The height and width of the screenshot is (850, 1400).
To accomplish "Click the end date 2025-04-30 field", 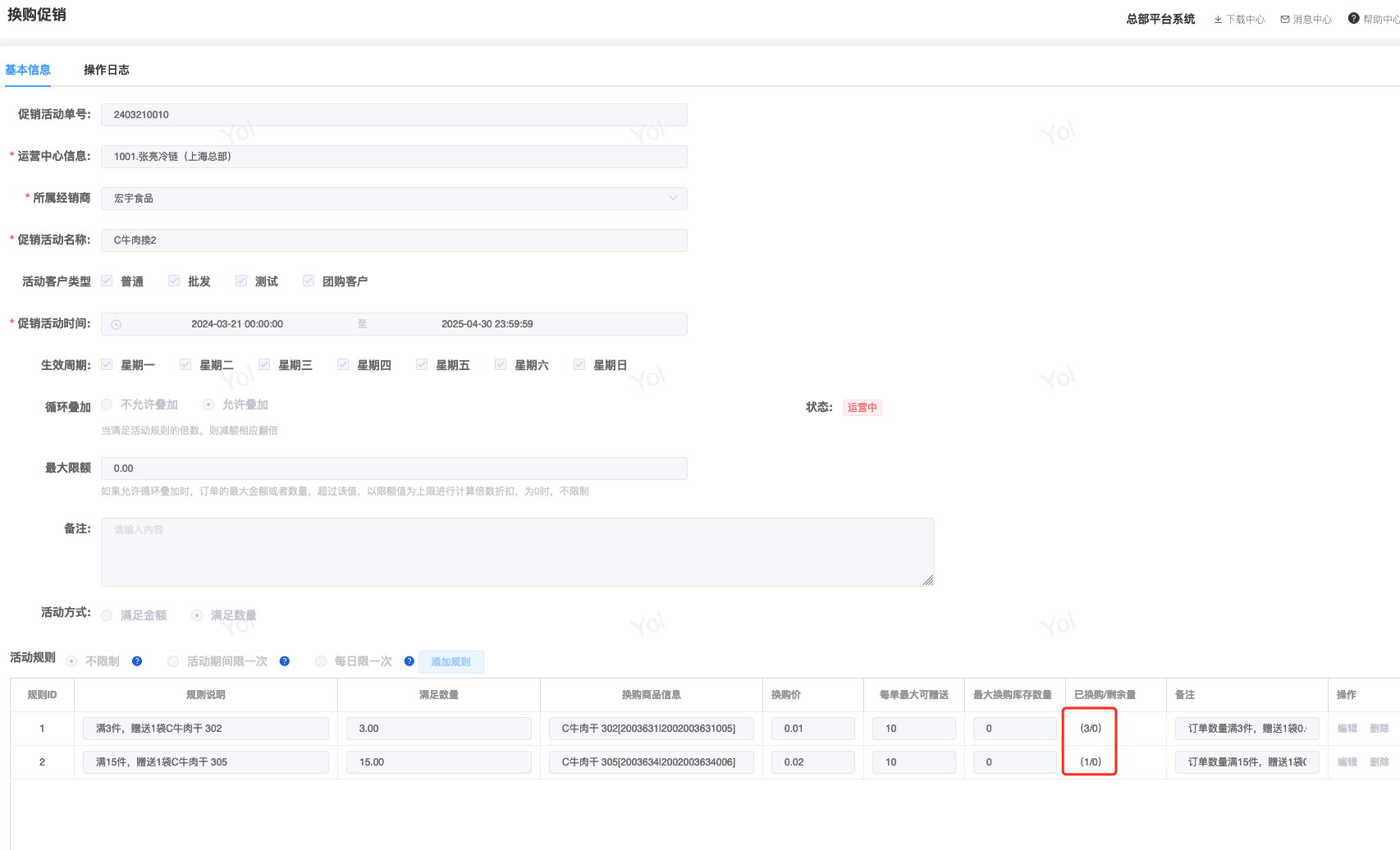I will [x=487, y=324].
